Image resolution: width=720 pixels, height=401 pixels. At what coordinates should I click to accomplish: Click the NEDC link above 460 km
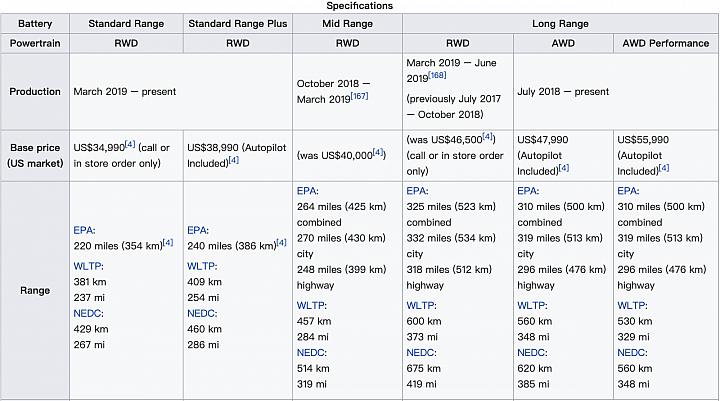click(201, 313)
